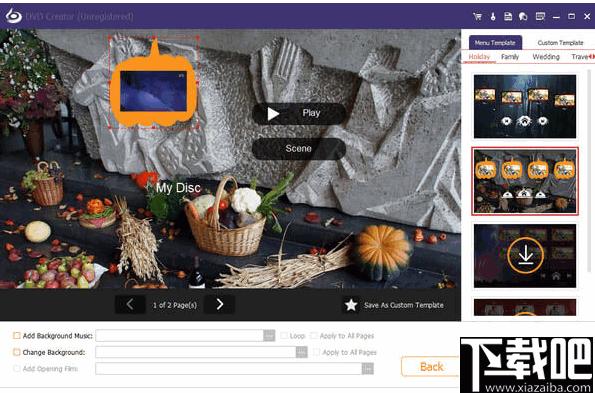Download the third Holiday template
The height and width of the screenshot is (393, 595).
tap(525, 256)
